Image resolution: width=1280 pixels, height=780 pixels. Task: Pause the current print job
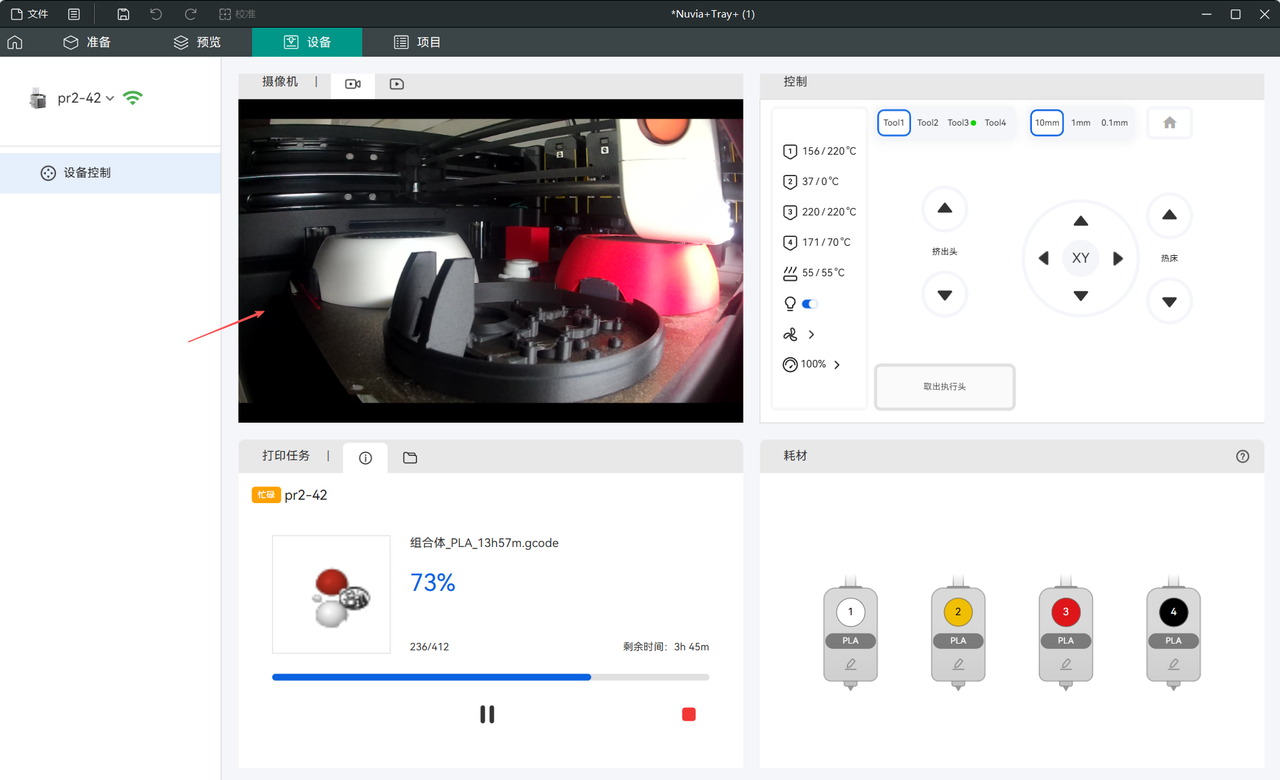click(487, 714)
